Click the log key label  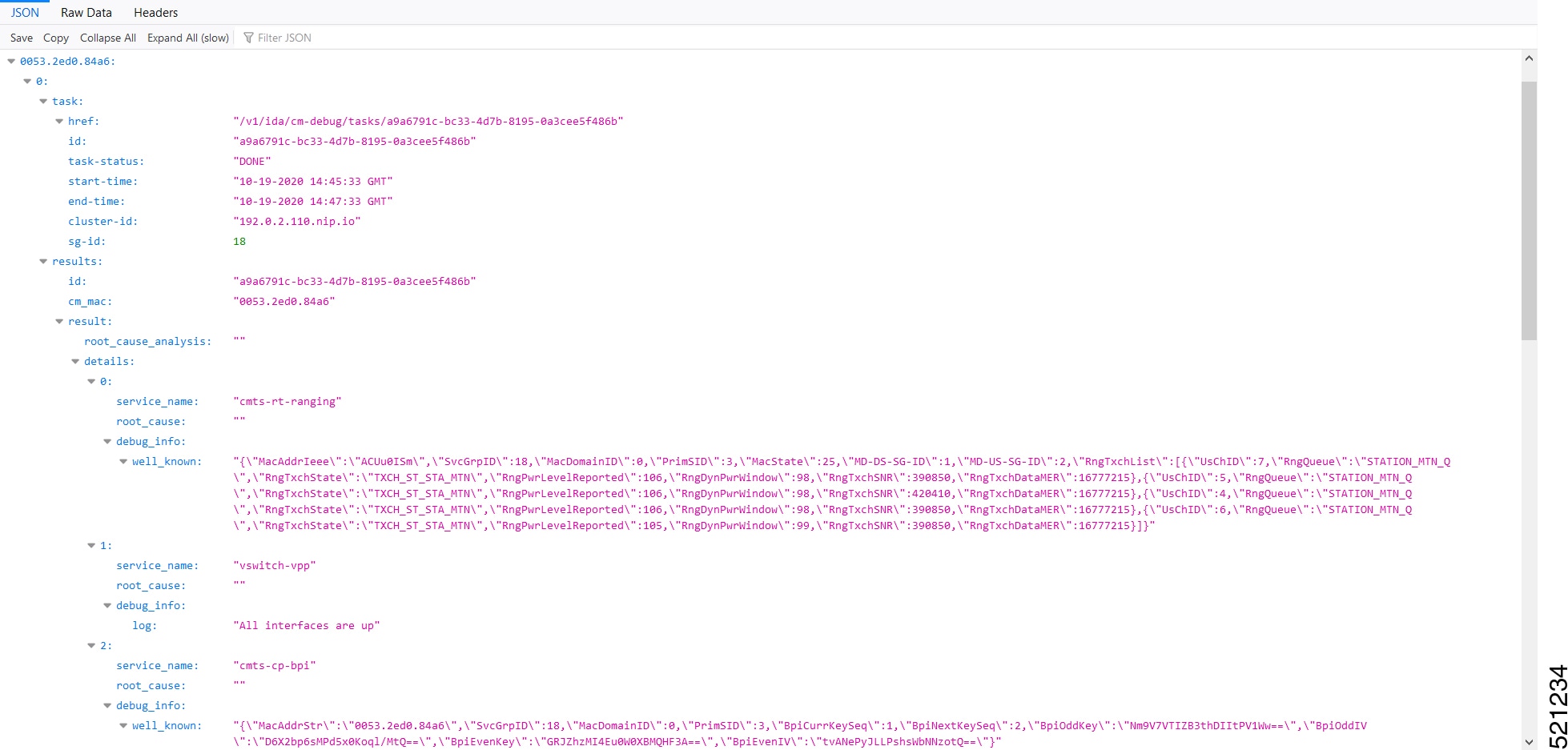[145, 625]
